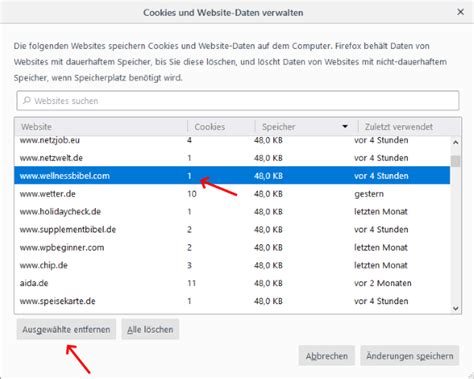Select the www.supplementbibel.de row
474x379 pixels.
(x=232, y=229)
